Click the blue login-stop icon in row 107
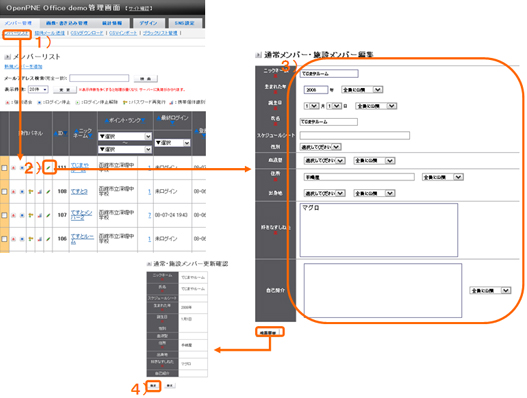 (x=22, y=215)
